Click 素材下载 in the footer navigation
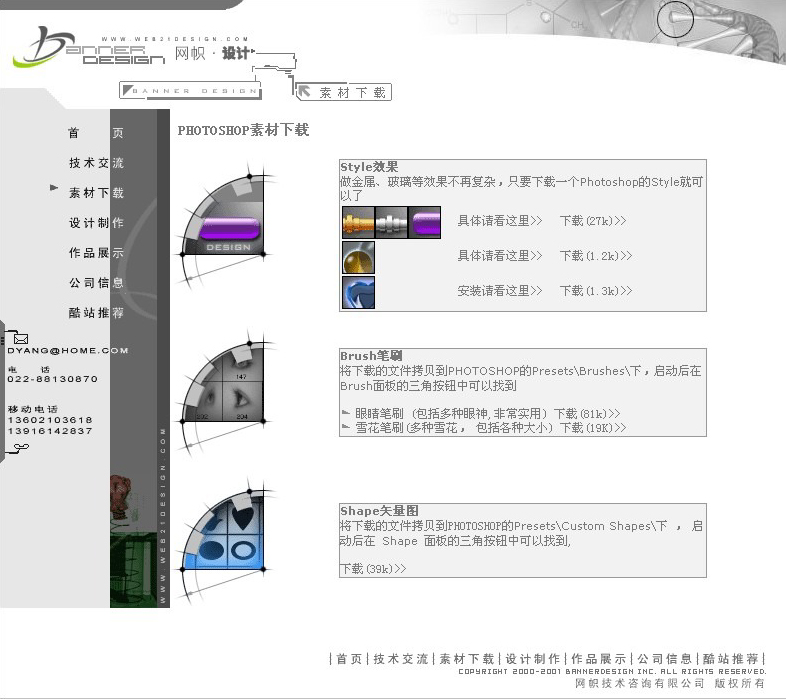Viewport: 786px width, 700px height. click(x=467, y=659)
